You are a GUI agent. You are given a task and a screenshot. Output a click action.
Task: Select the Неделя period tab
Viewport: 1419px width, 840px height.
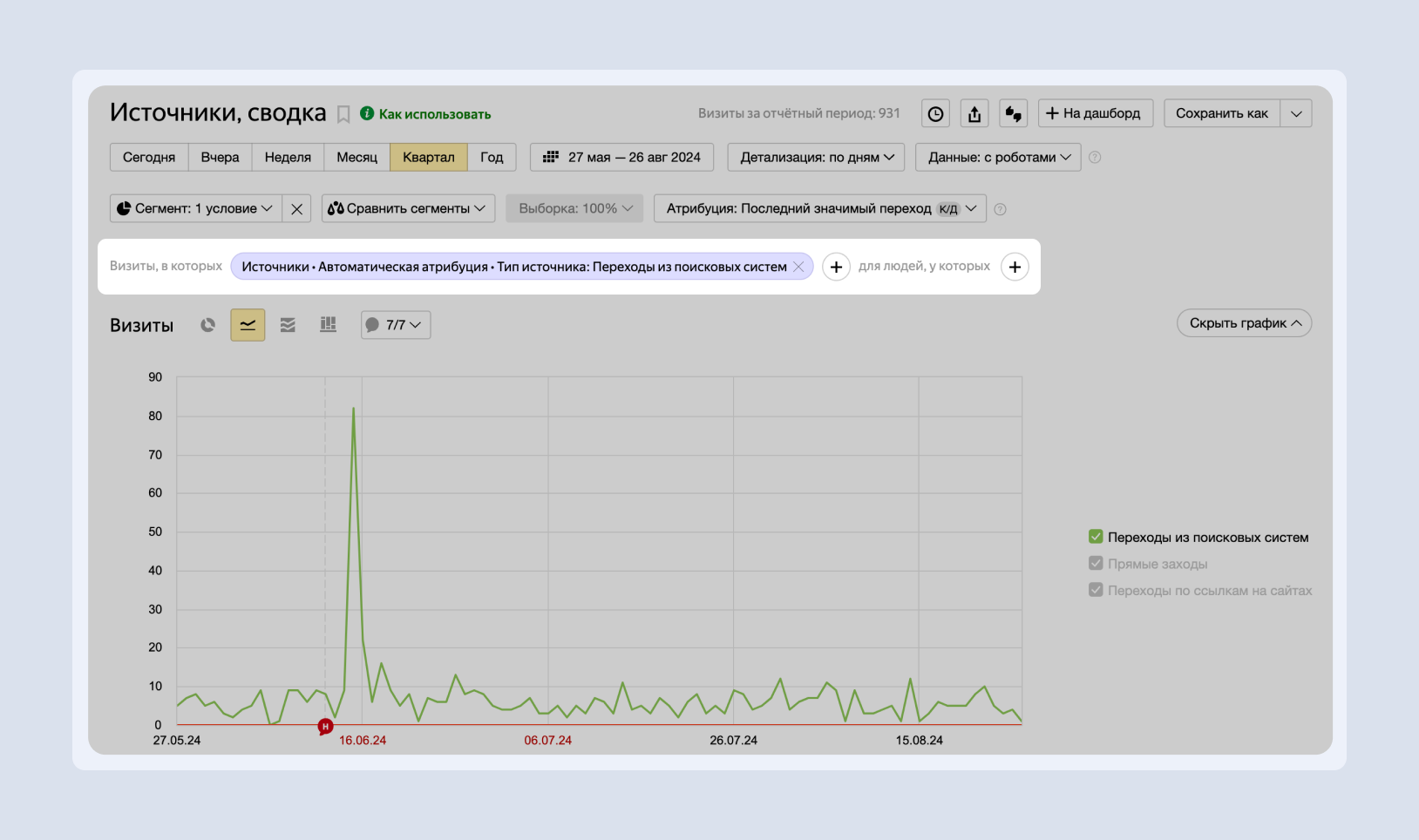coord(288,157)
